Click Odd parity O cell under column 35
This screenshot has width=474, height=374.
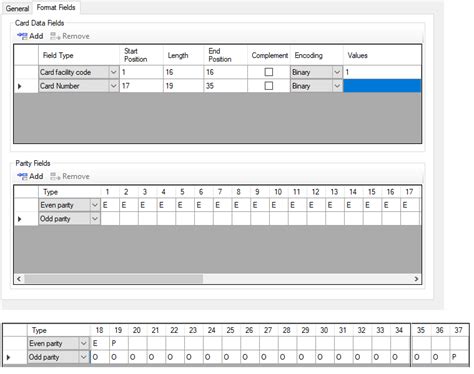421,357
